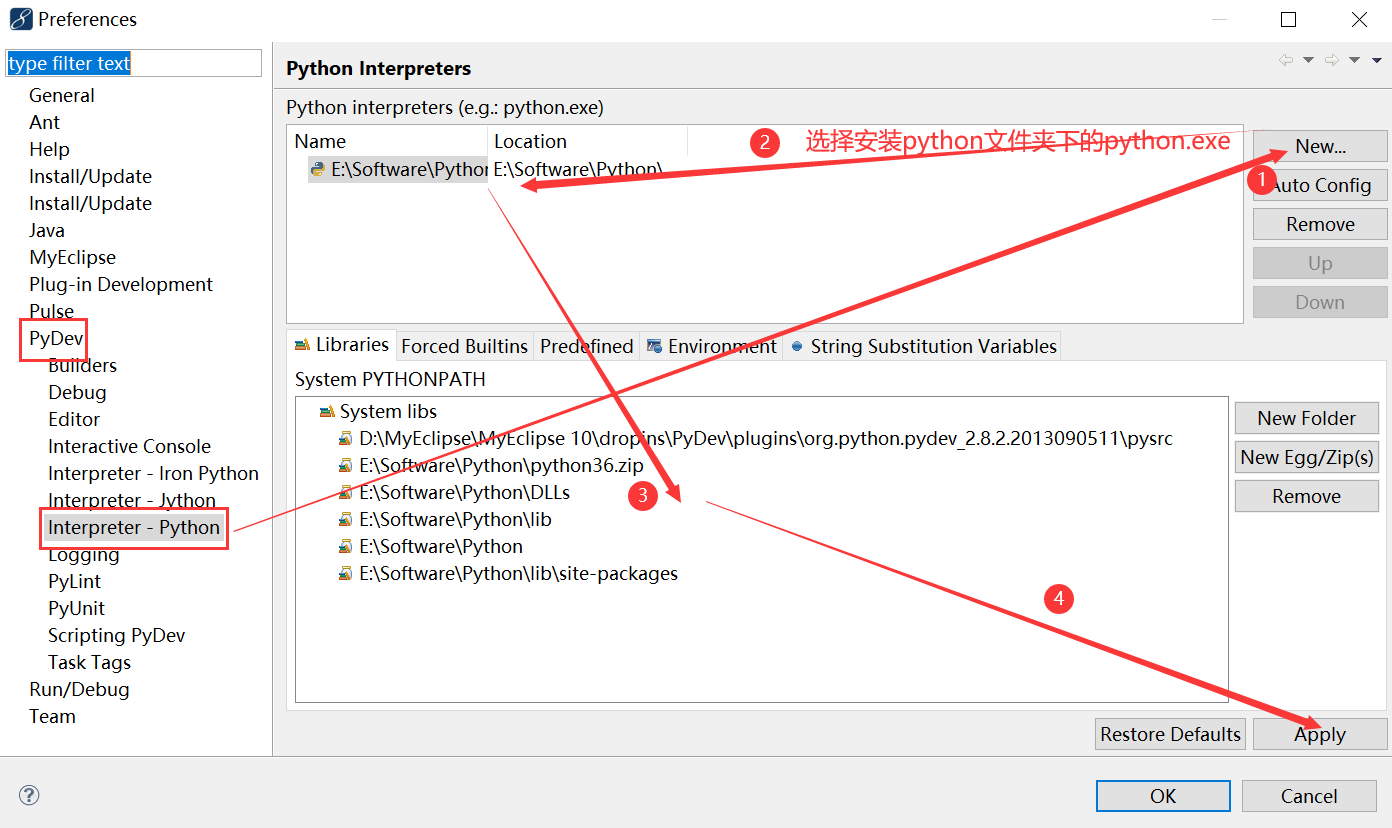
Task: Switch to the Libraries tab
Action: click(x=341, y=345)
